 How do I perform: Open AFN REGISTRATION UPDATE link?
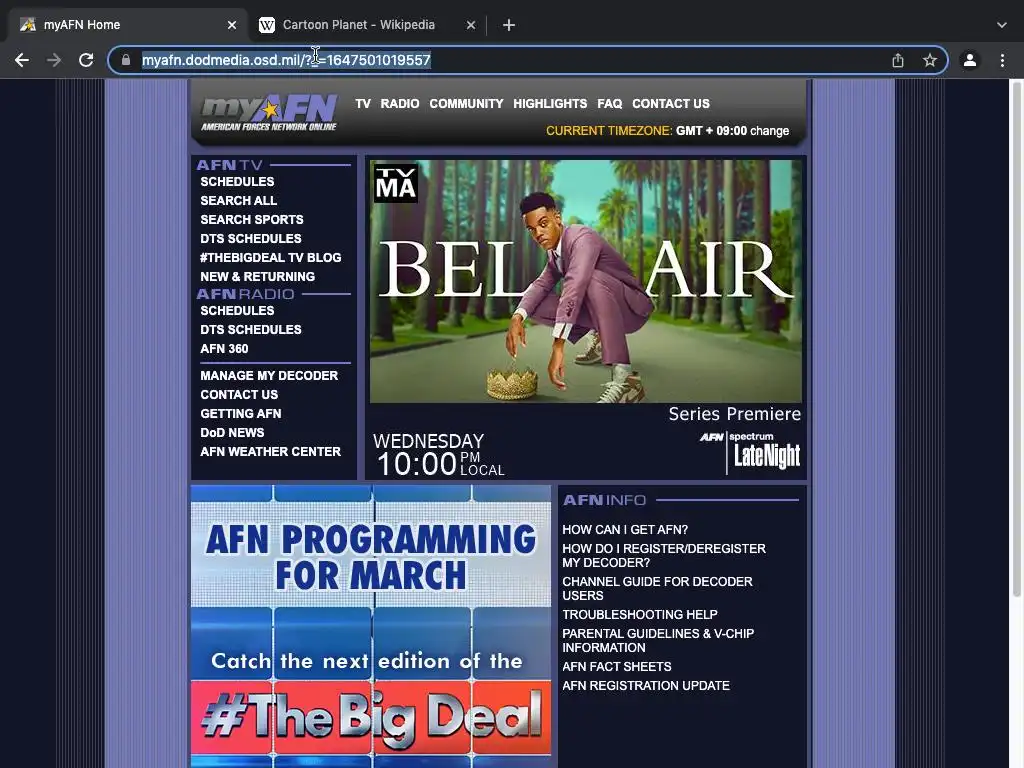(x=646, y=686)
